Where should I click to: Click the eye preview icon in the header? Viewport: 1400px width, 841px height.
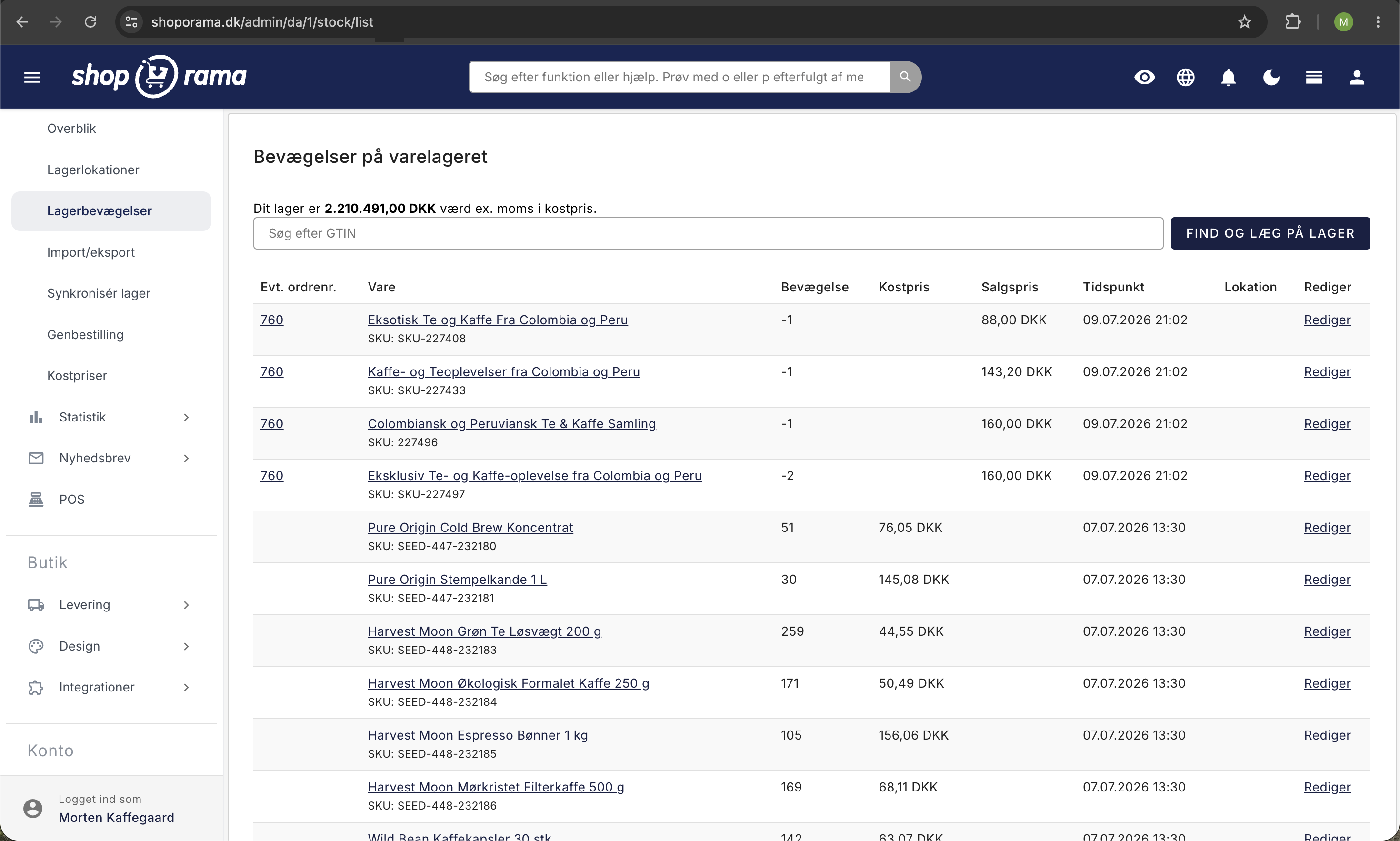(1144, 77)
